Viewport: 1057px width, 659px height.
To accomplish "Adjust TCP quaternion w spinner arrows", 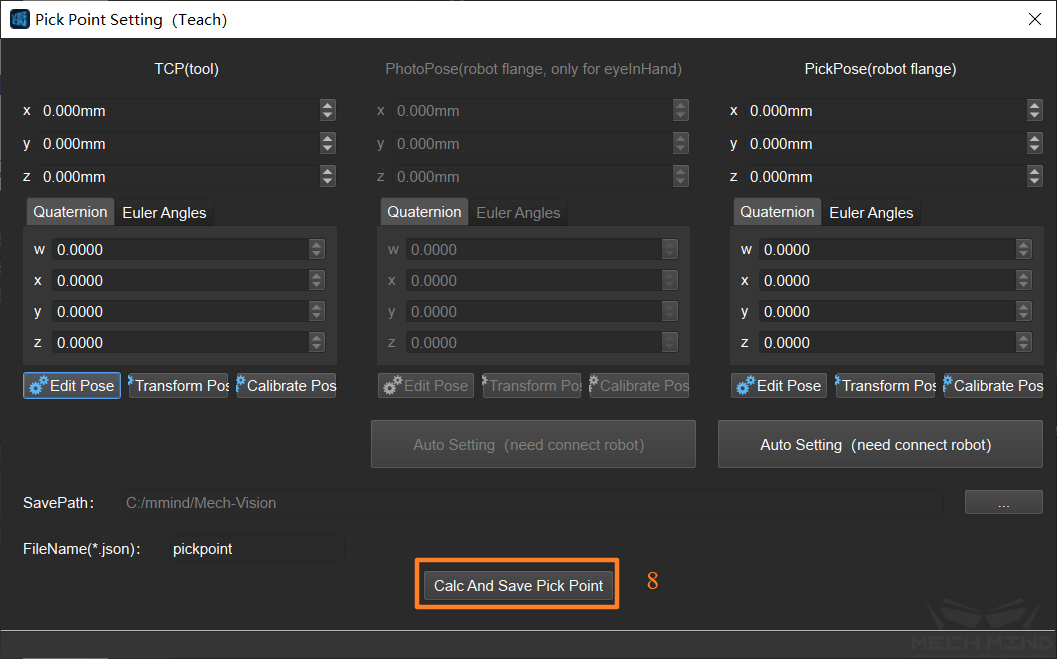I will 317,250.
